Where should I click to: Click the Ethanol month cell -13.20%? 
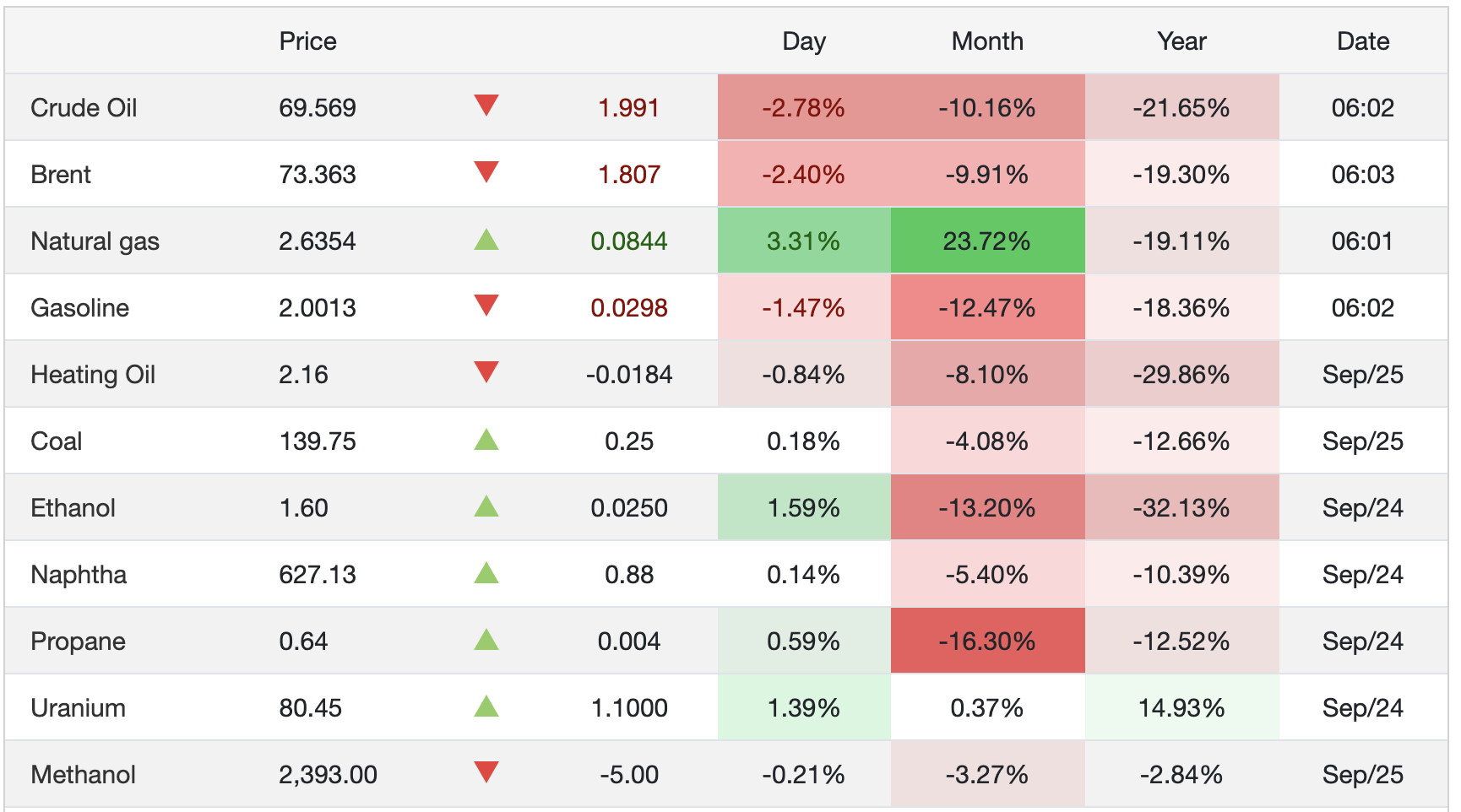988,507
